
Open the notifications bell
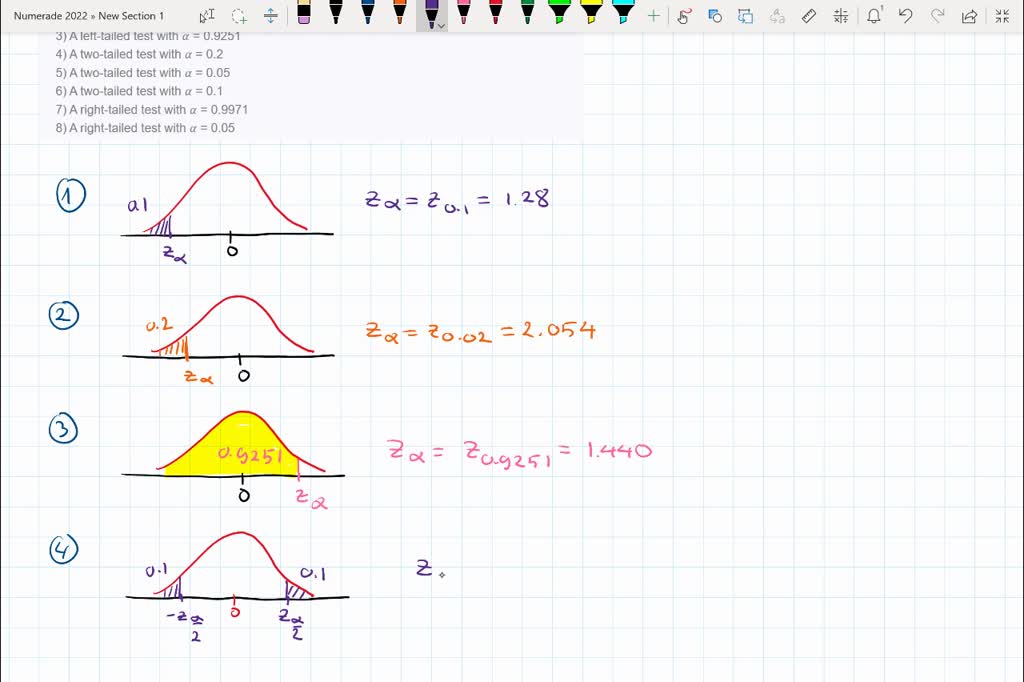pos(874,15)
